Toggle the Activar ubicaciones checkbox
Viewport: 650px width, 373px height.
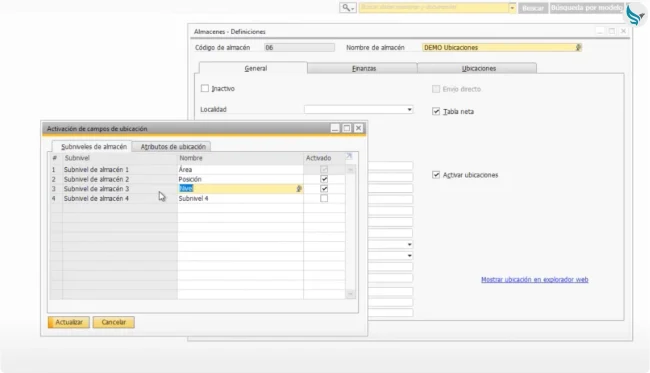click(436, 174)
